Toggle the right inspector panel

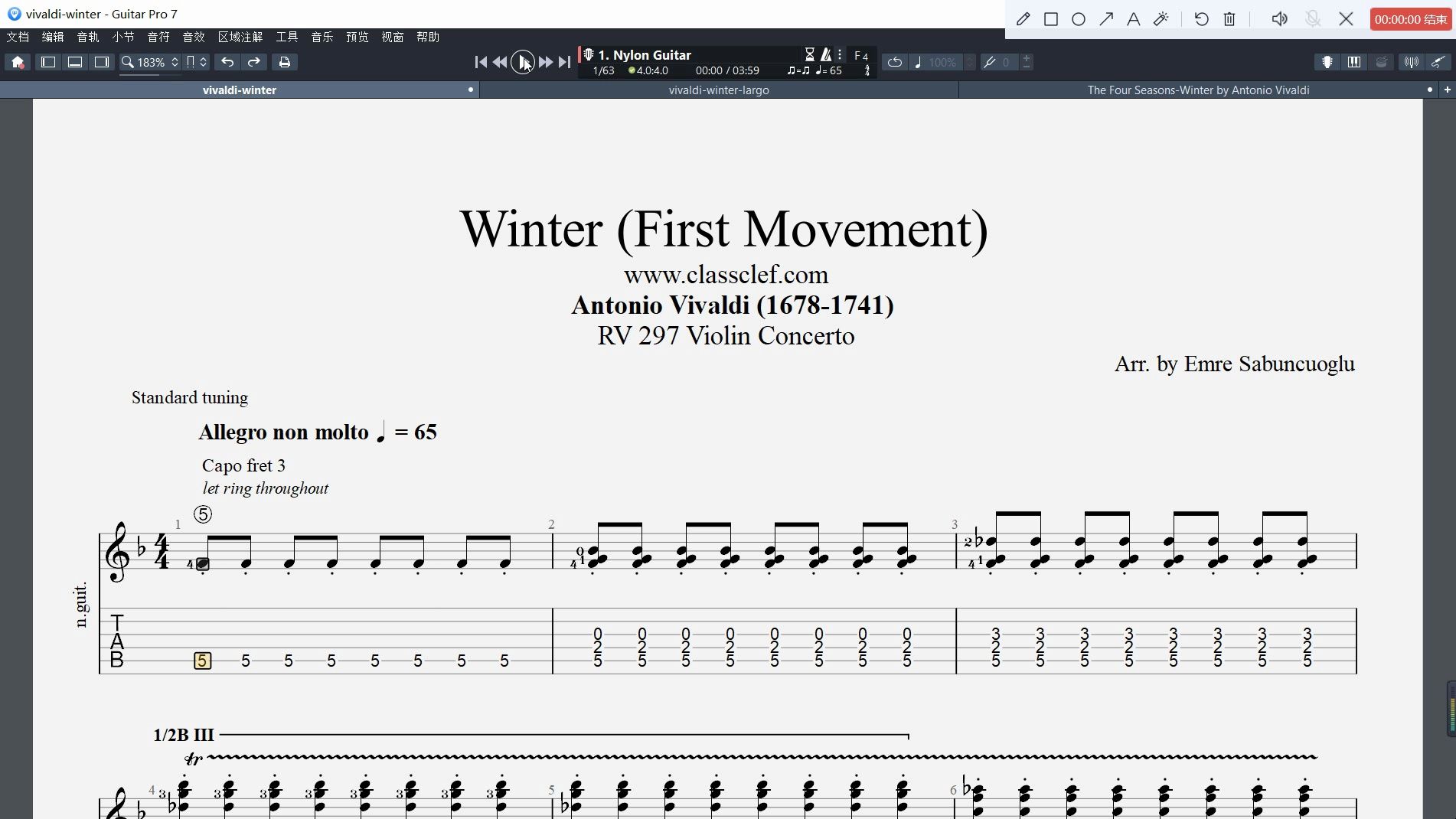coord(102,62)
